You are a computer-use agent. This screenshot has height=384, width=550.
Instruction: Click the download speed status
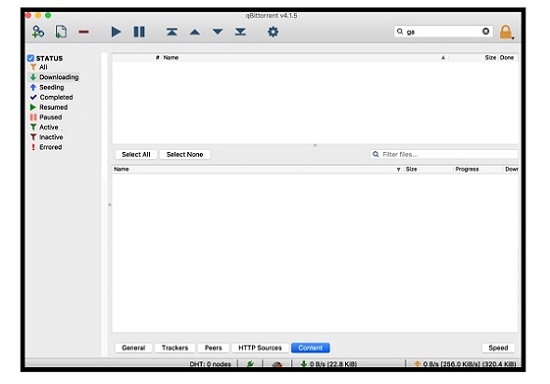(329, 364)
